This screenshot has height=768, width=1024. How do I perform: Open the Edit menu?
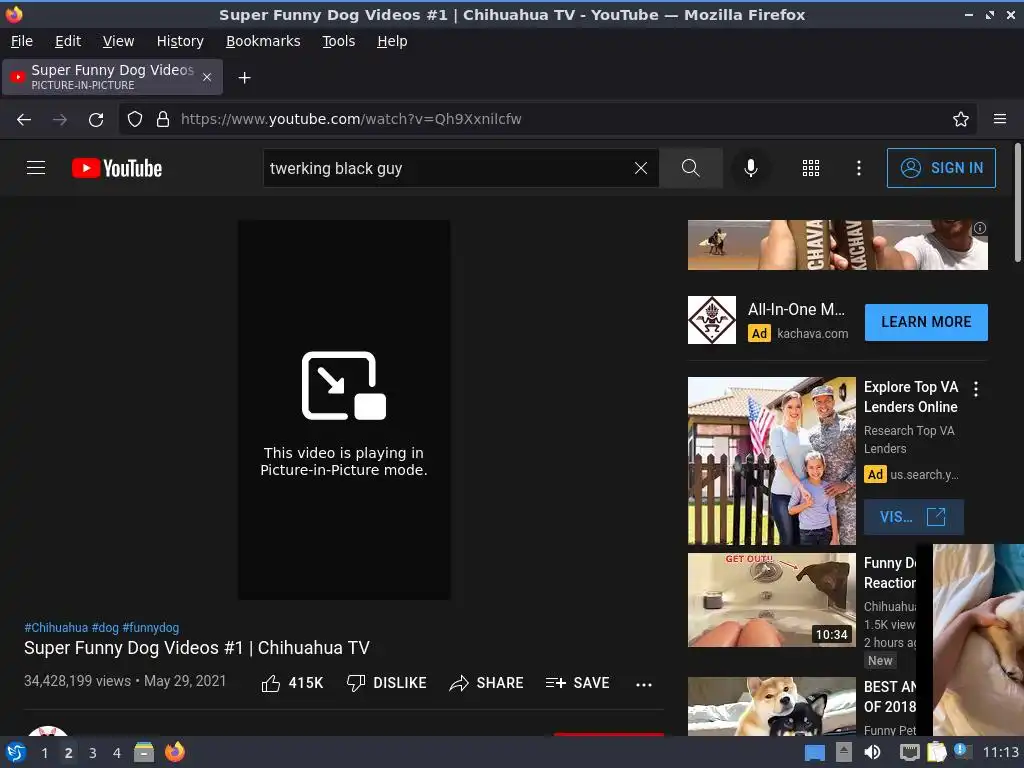tap(68, 41)
